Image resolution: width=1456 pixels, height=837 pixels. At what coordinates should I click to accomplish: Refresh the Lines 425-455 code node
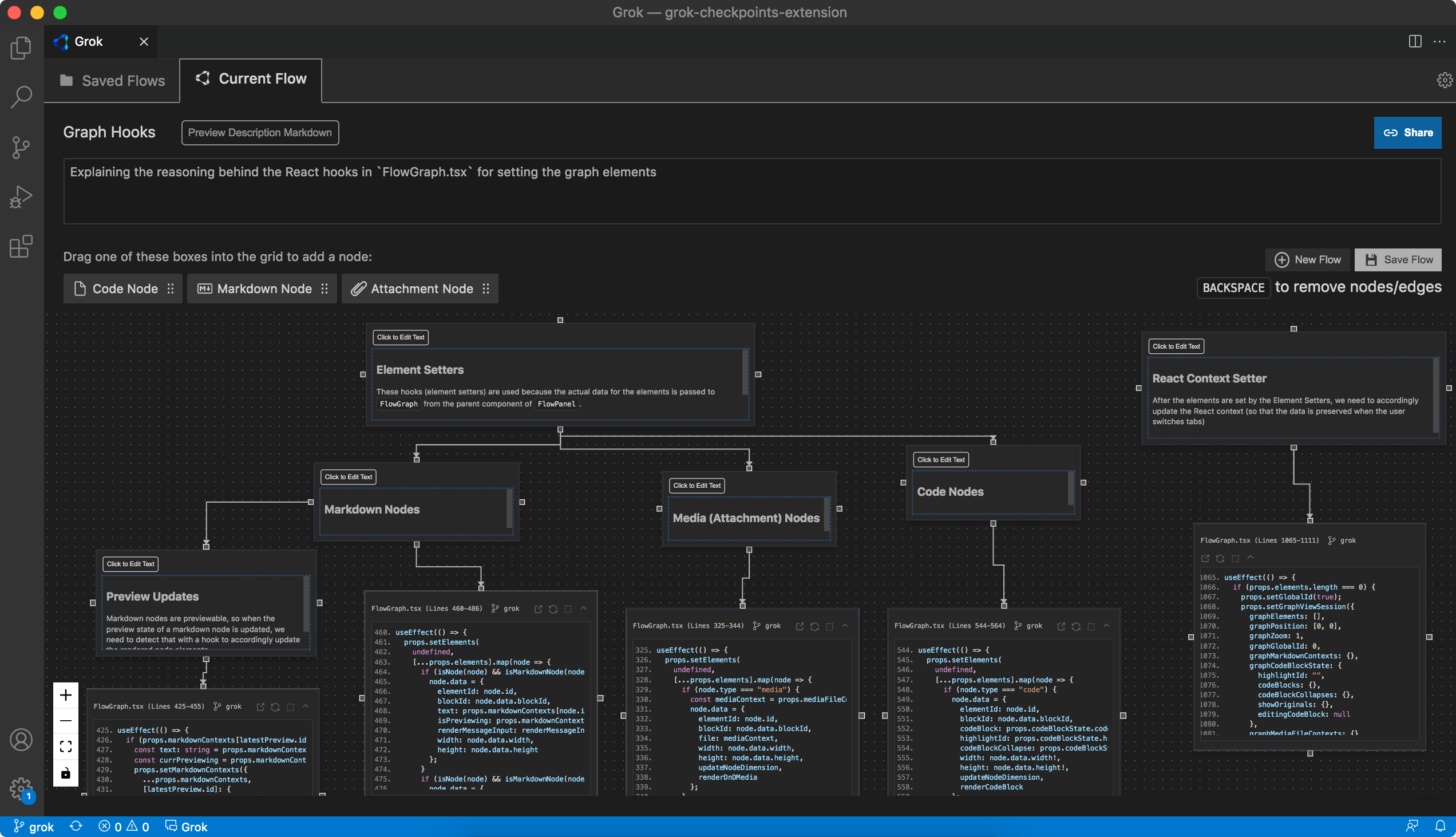click(275, 707)
